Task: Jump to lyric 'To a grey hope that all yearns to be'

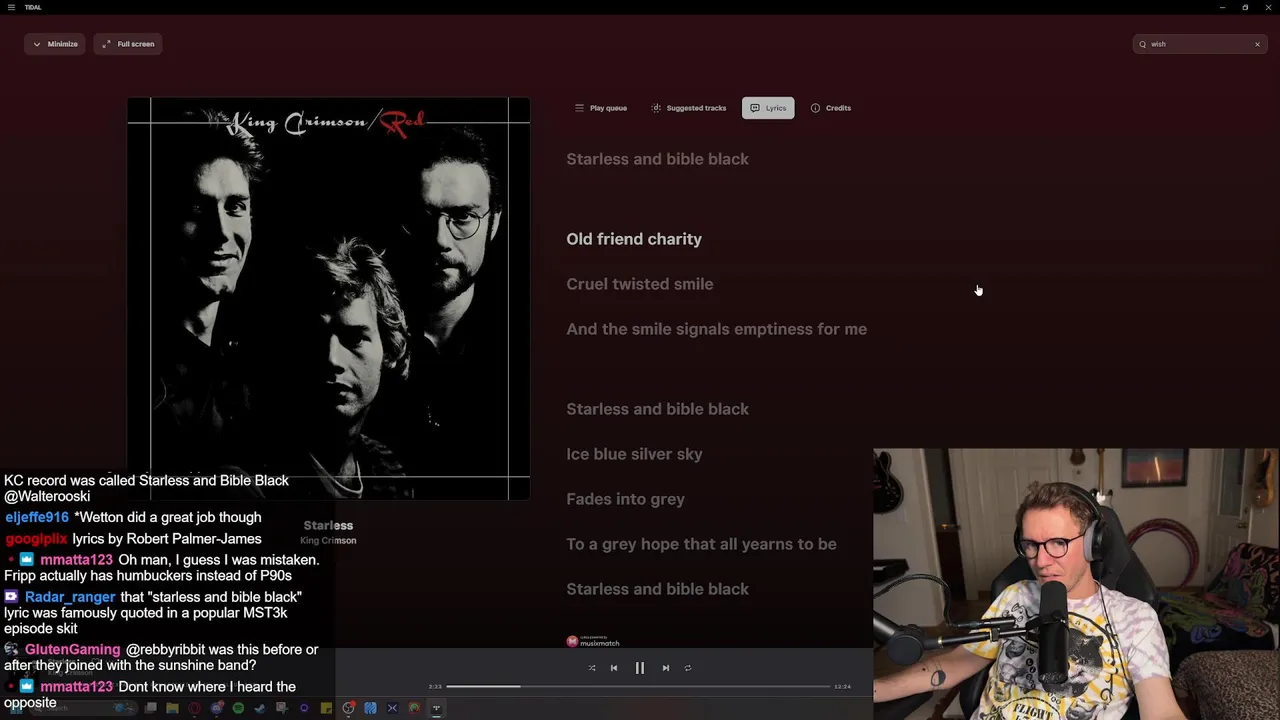Action: coord(701,544)
